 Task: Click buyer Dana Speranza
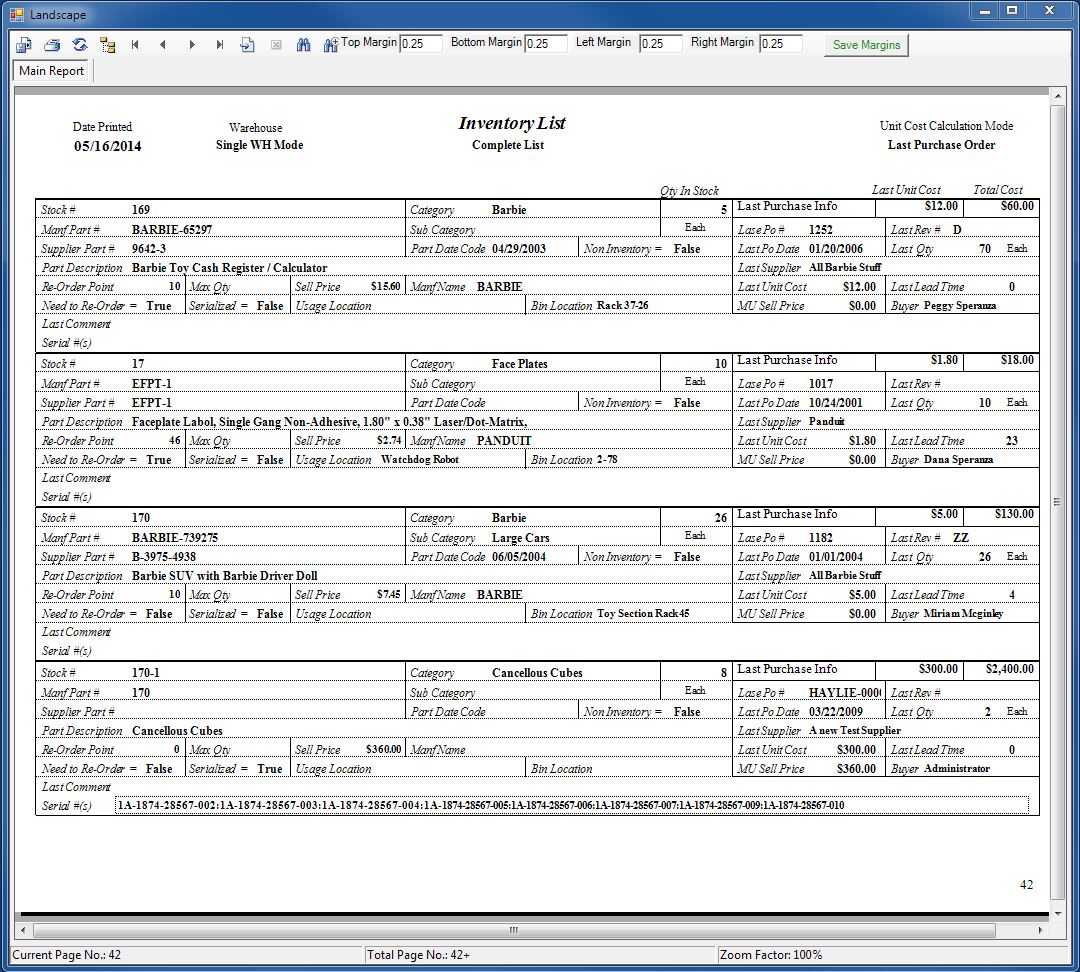click(x=958, y=459)
